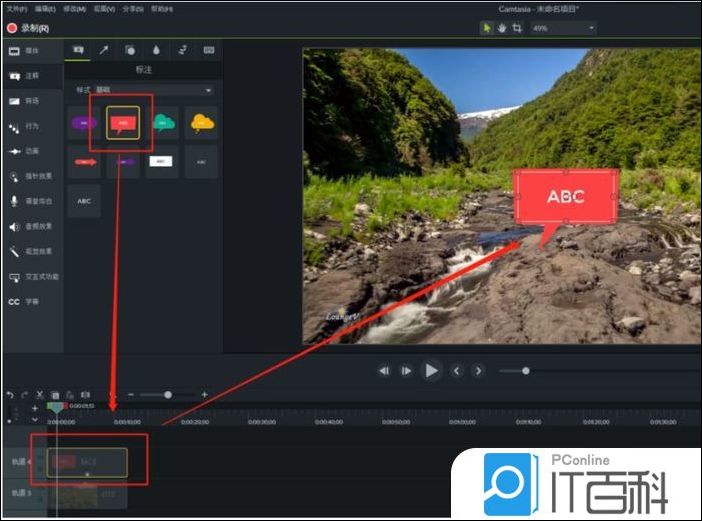
Task: Select the canvas Pan hand tool
Action: click(x=502, y=28)
